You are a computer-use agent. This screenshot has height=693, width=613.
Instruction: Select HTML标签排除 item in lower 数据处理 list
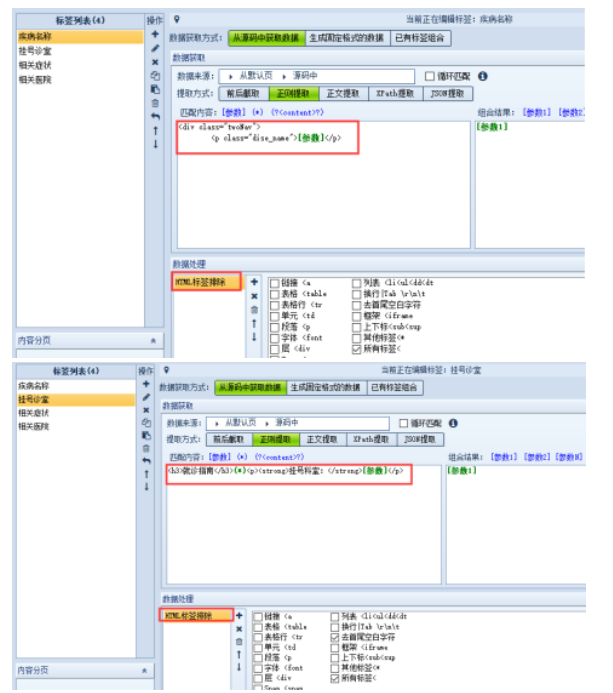[196, 615]
